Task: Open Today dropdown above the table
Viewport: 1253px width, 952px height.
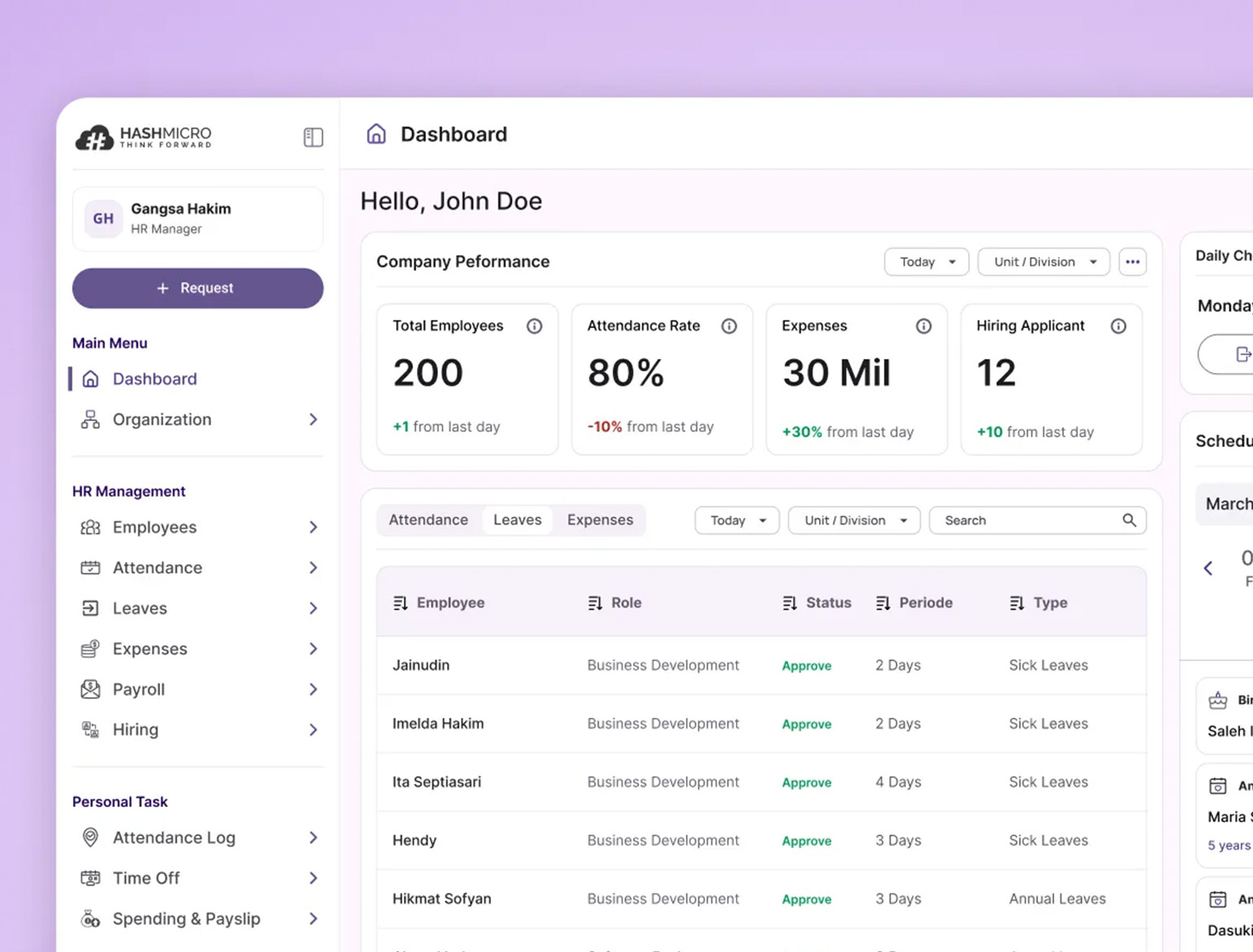Action: click(737, 520)
